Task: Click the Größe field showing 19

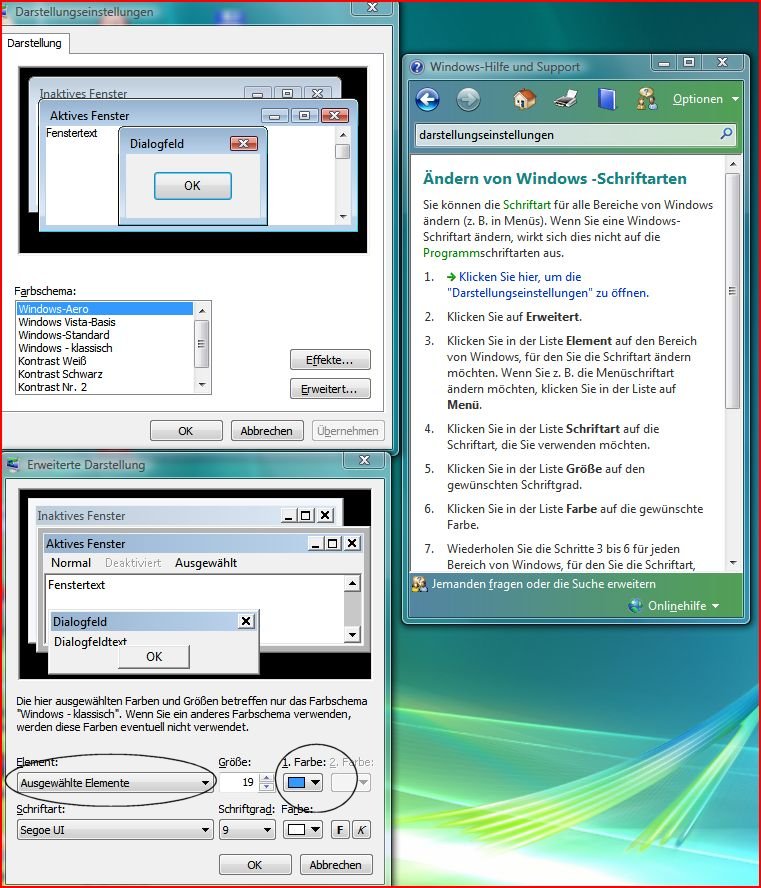Action: tap(239, 783)
